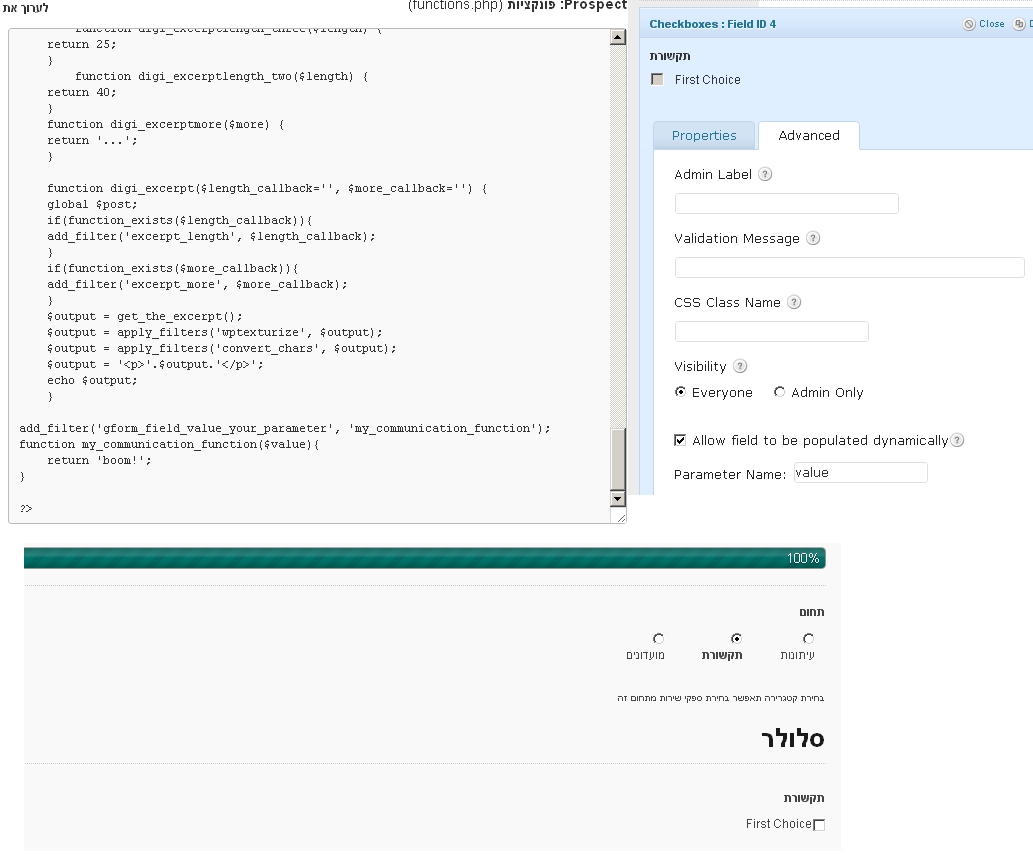Click the Checkboxes : Field ID 4 header
This screenshot has height=854, width=1033.
[712, 24]
